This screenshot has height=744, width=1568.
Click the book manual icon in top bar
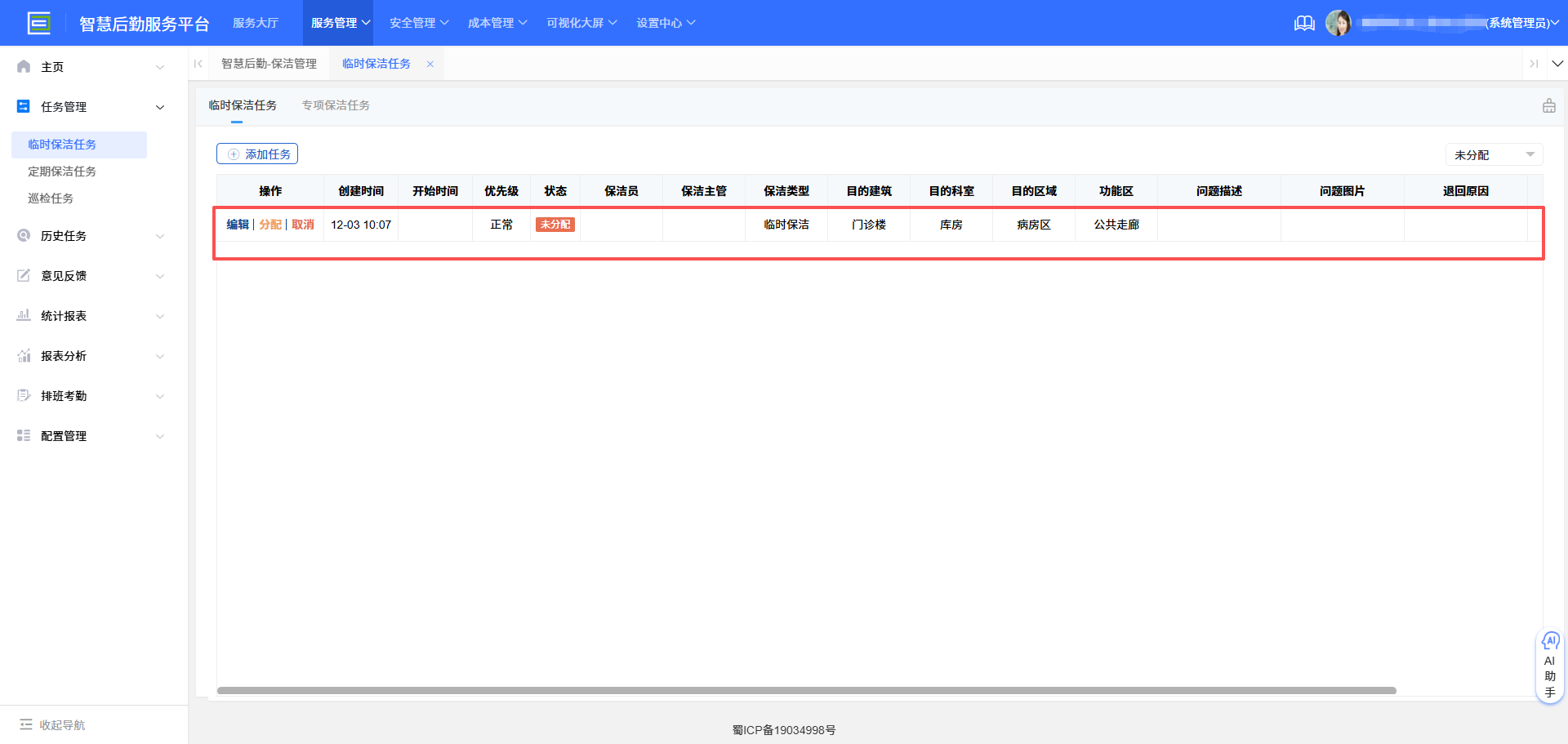[1303, 23]
